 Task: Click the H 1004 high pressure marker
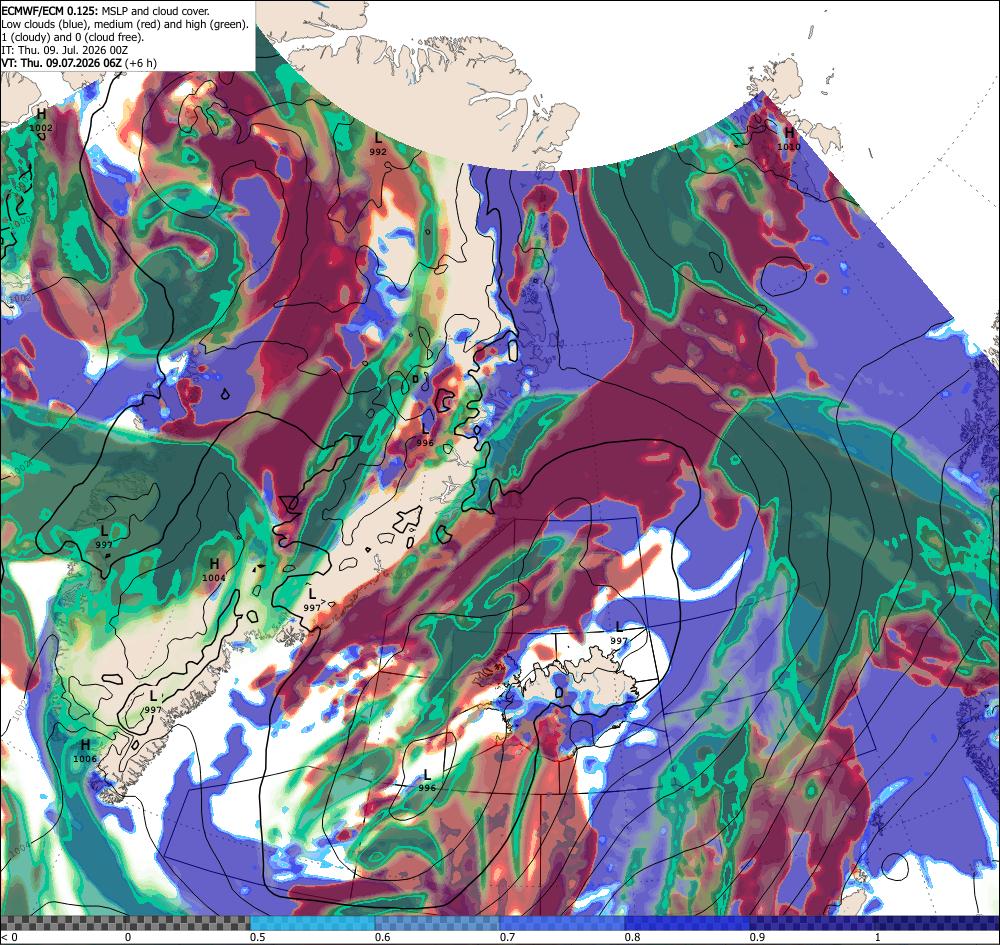point(214,570)
